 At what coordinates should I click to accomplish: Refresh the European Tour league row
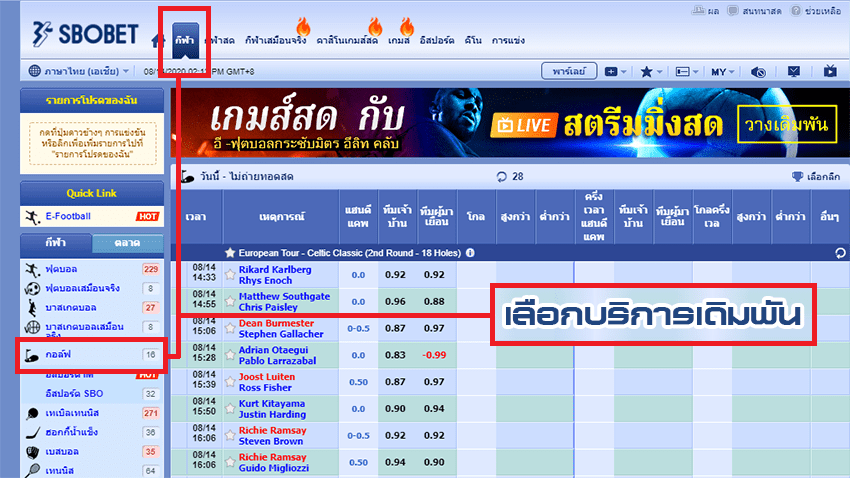(x=840, y=253)
